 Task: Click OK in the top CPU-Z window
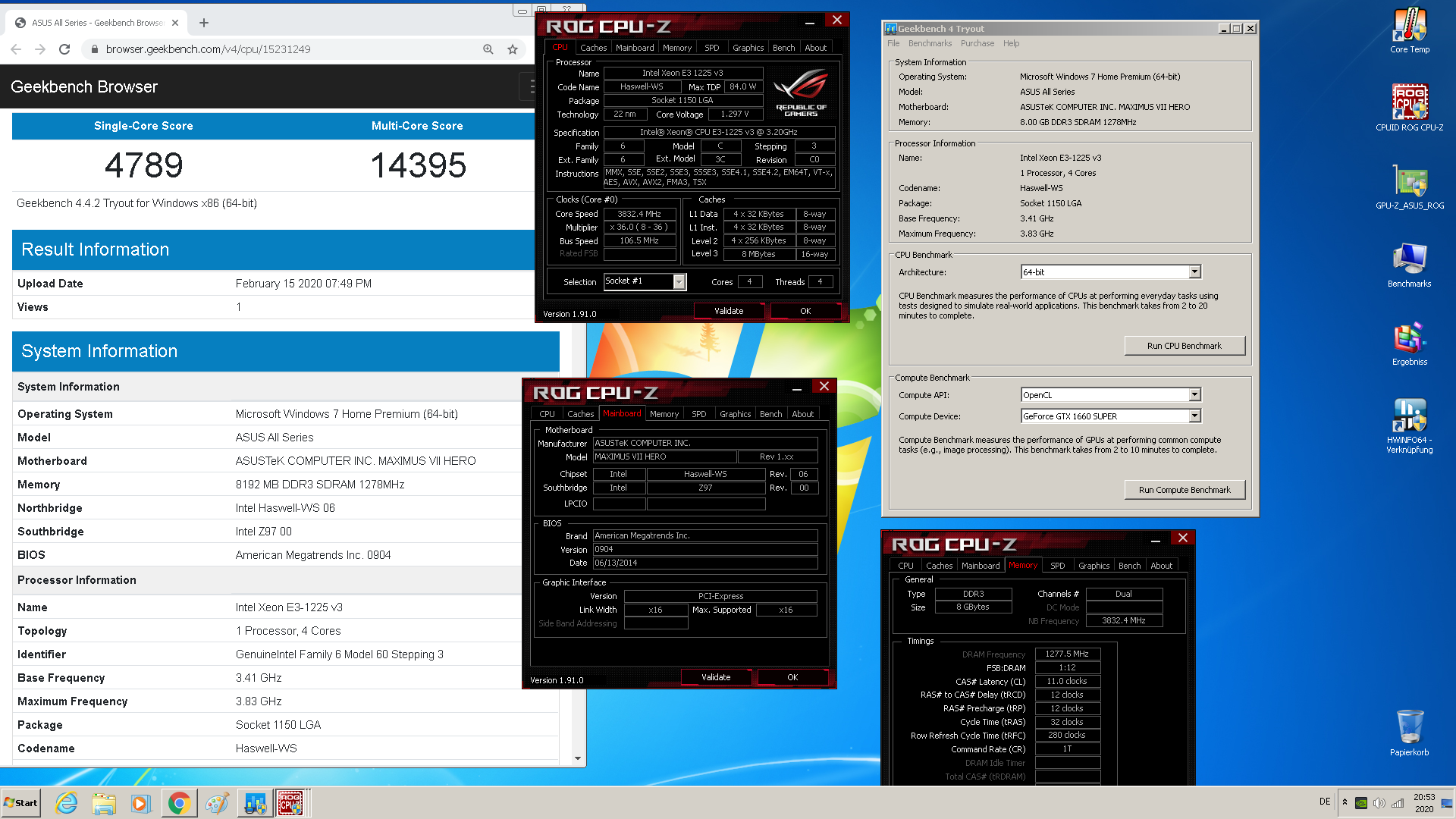pos(805,311)
